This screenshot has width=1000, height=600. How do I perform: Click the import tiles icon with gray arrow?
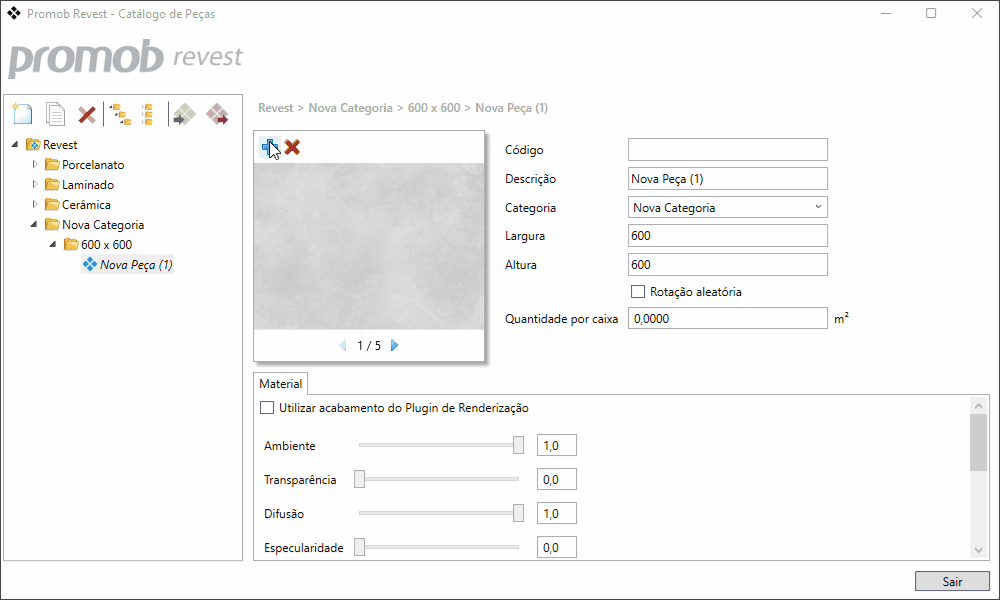click(x=183, y=114)
